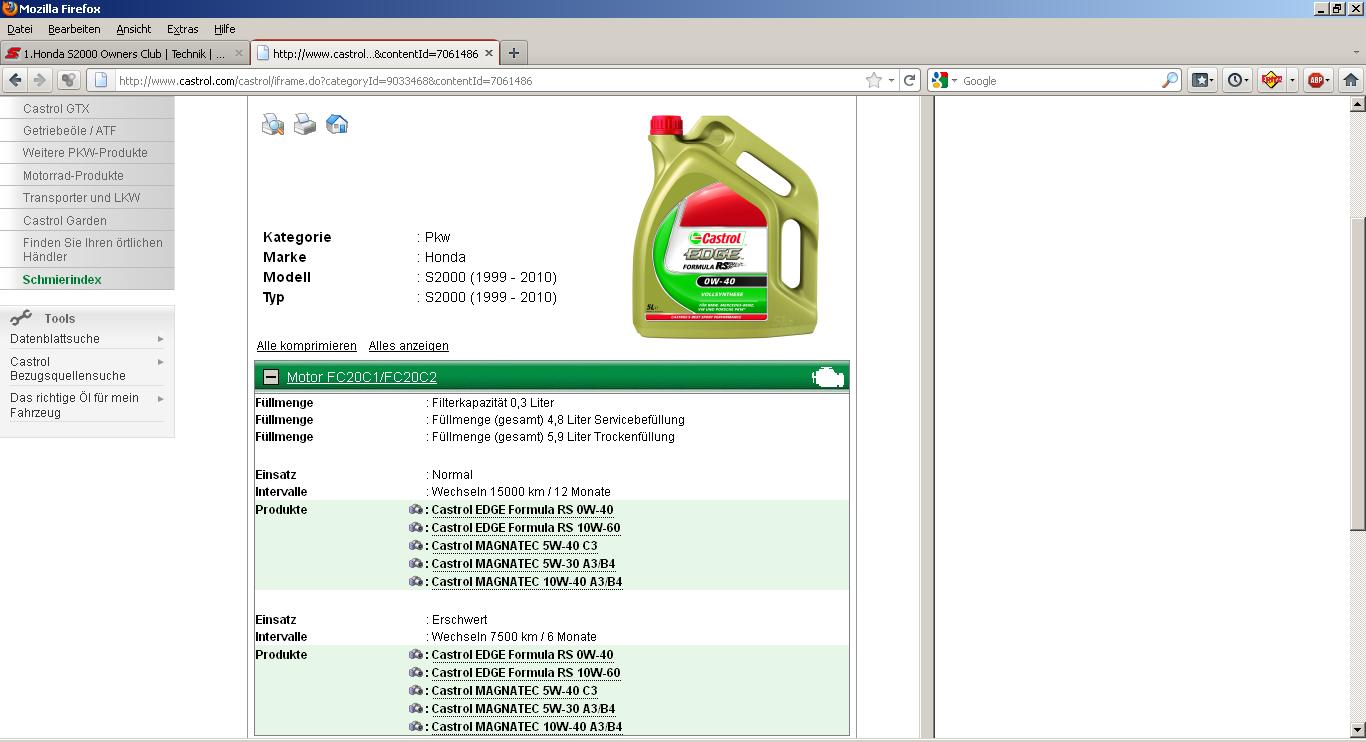
Task: Open the history toolbar button dropdown
Action: point(1238,80)
